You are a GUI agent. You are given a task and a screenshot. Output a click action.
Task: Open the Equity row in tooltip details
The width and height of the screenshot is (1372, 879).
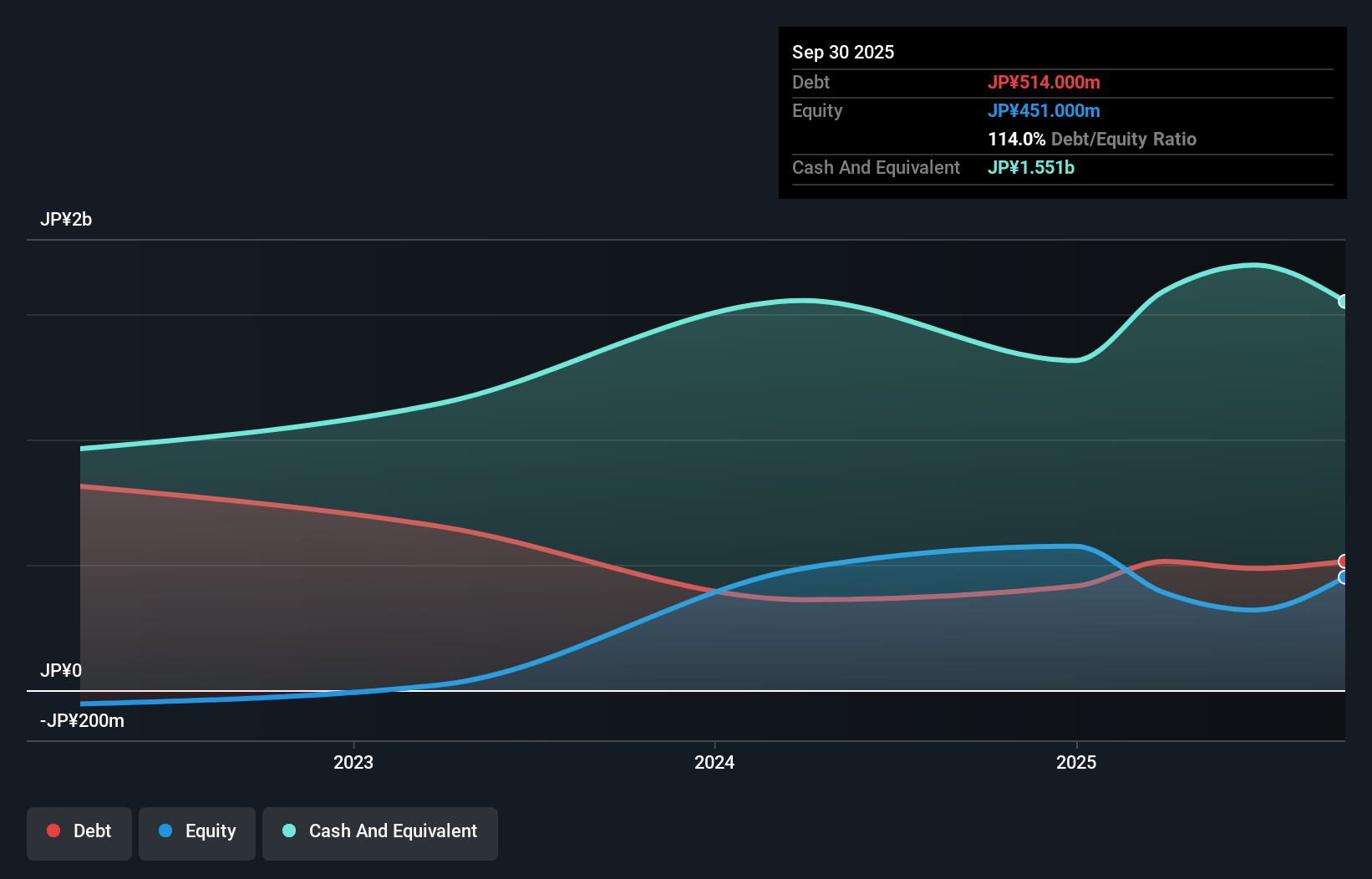816,110
